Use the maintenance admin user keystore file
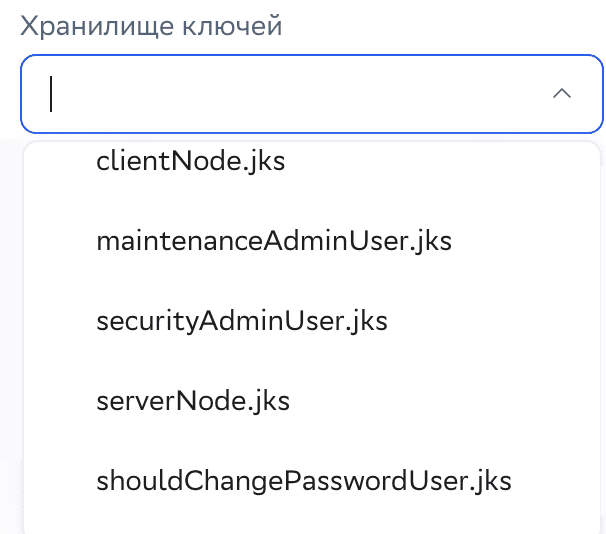Image resolution: width=606 pixels, height=534 pixels. pyautogui.click(x=274, y=241)
